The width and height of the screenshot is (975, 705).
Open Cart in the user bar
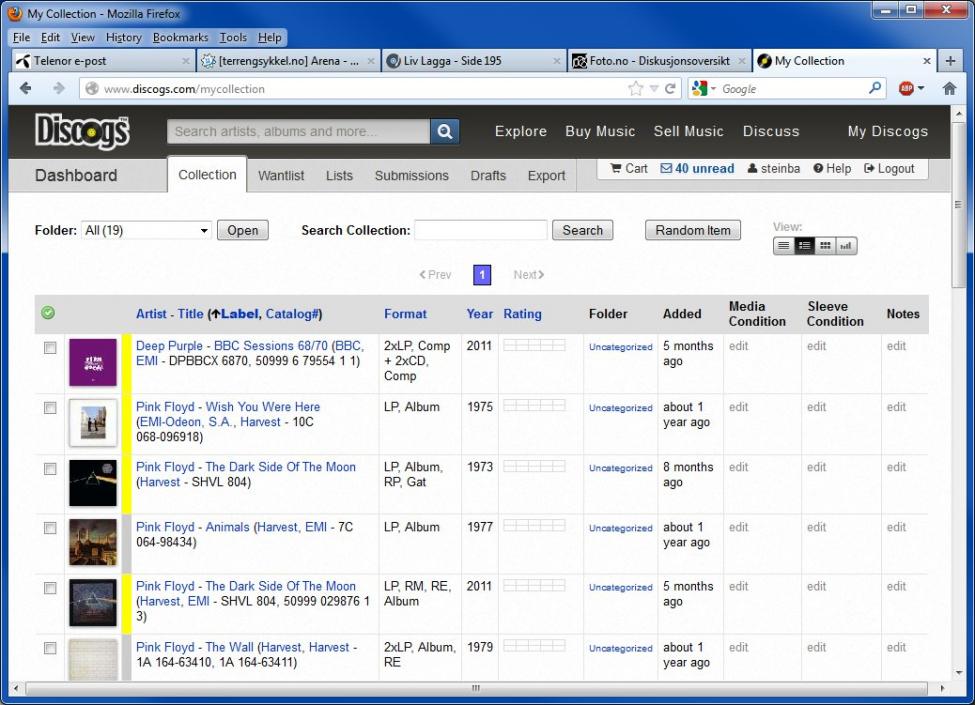tap(629, 168)
